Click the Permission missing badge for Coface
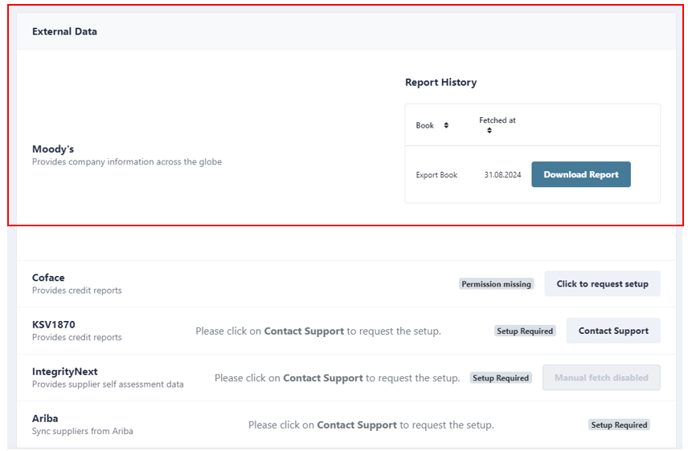The height and width of the screenshot is (451, 688). click(496, 284)
